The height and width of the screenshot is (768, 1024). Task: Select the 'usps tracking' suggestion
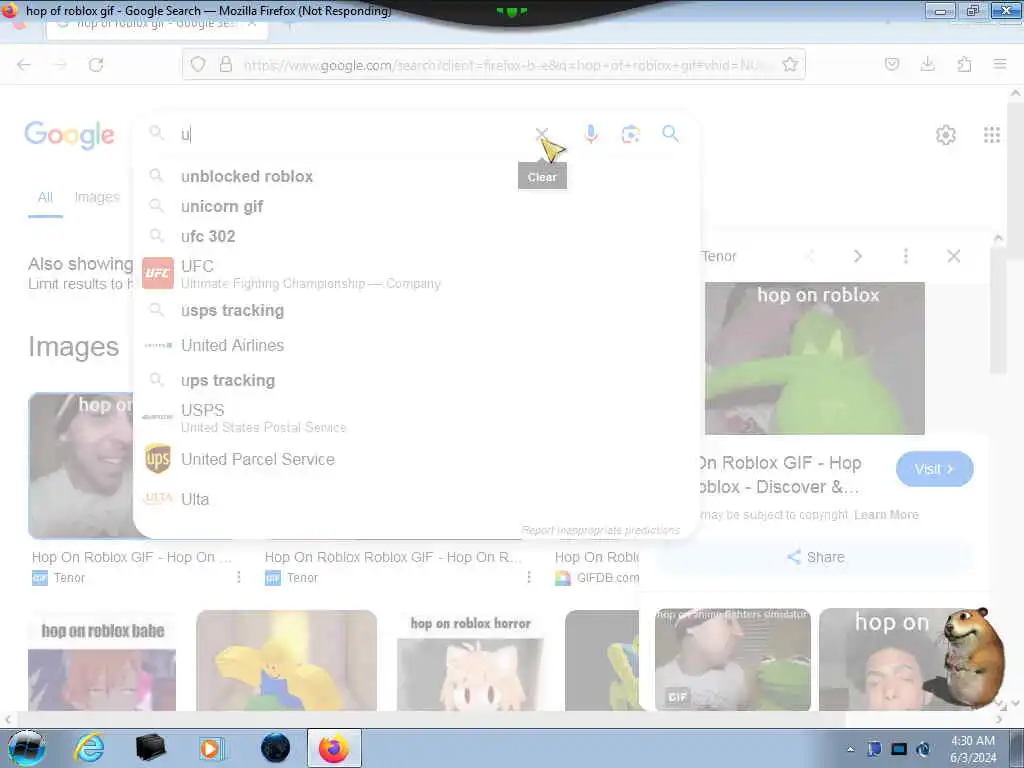tap(415, 310)
